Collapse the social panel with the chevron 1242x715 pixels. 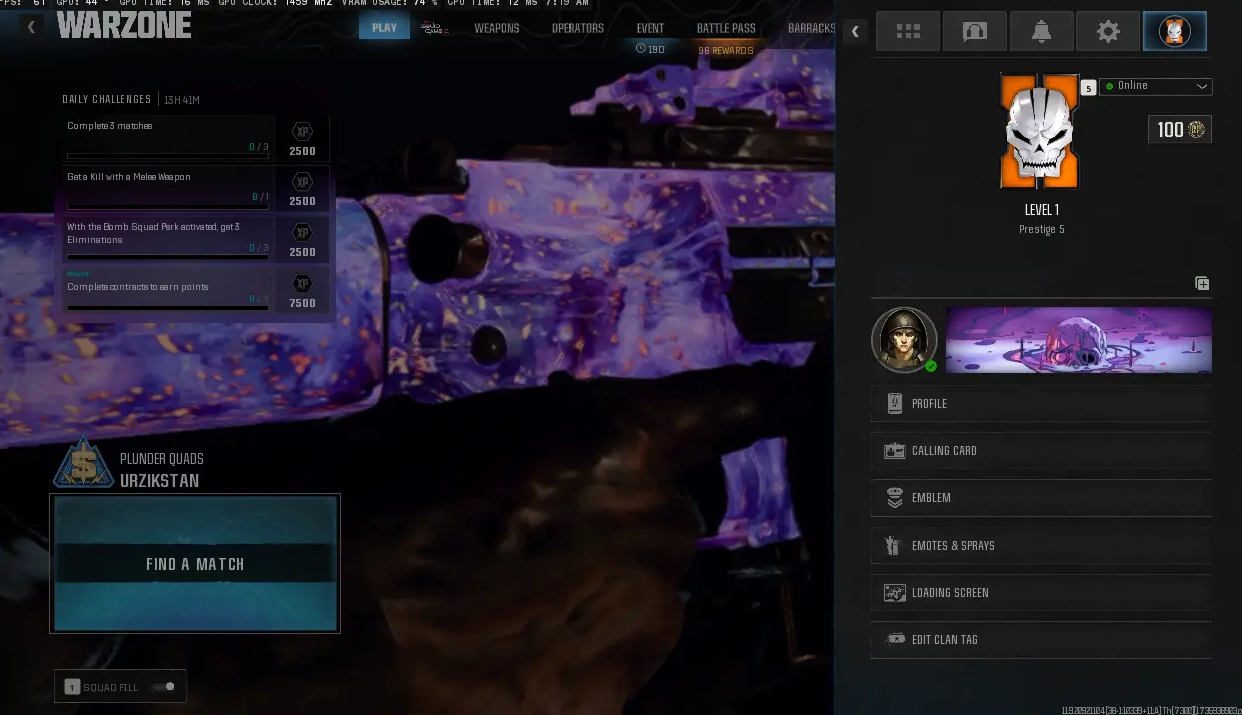(x=855, y=31)
